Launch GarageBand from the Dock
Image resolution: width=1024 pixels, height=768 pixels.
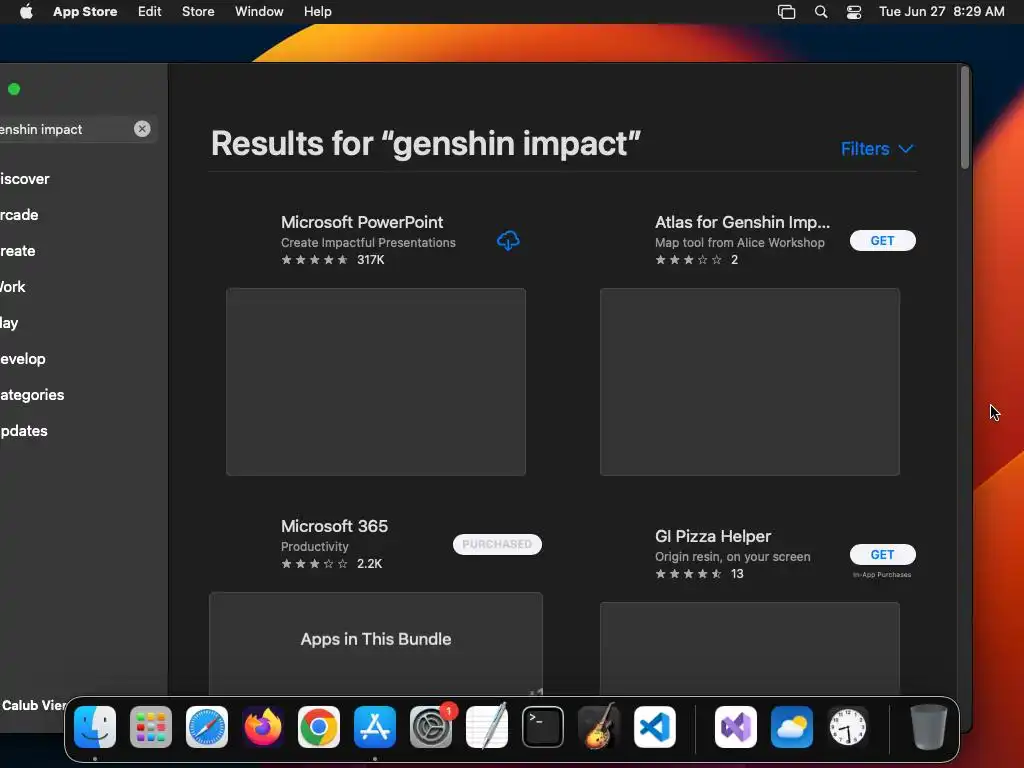pyautogui.click(x=599, y=727)
